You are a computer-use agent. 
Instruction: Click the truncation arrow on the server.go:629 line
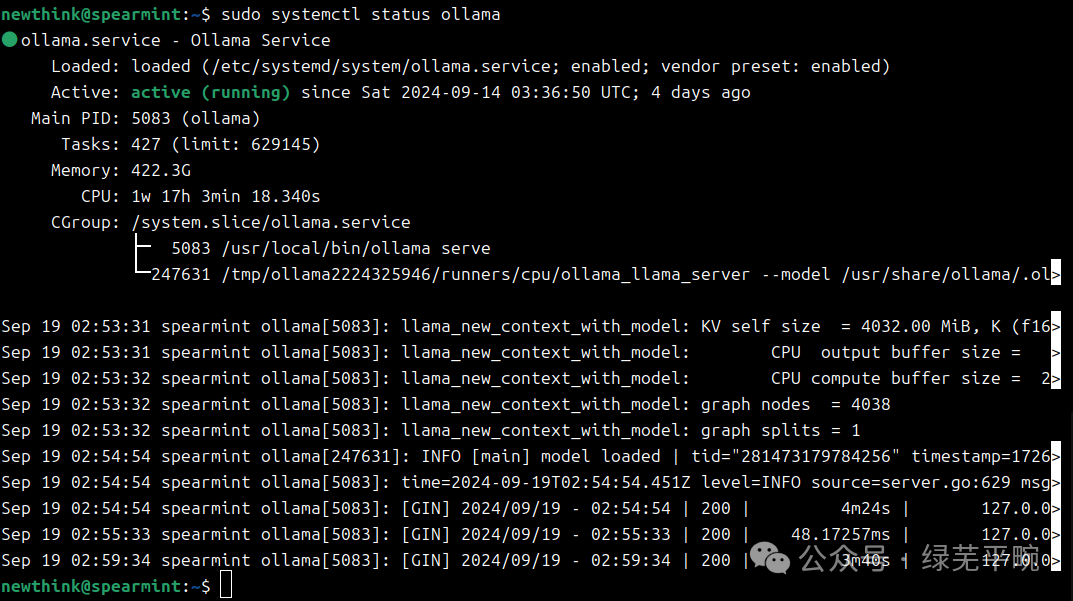coord(1056,482)
